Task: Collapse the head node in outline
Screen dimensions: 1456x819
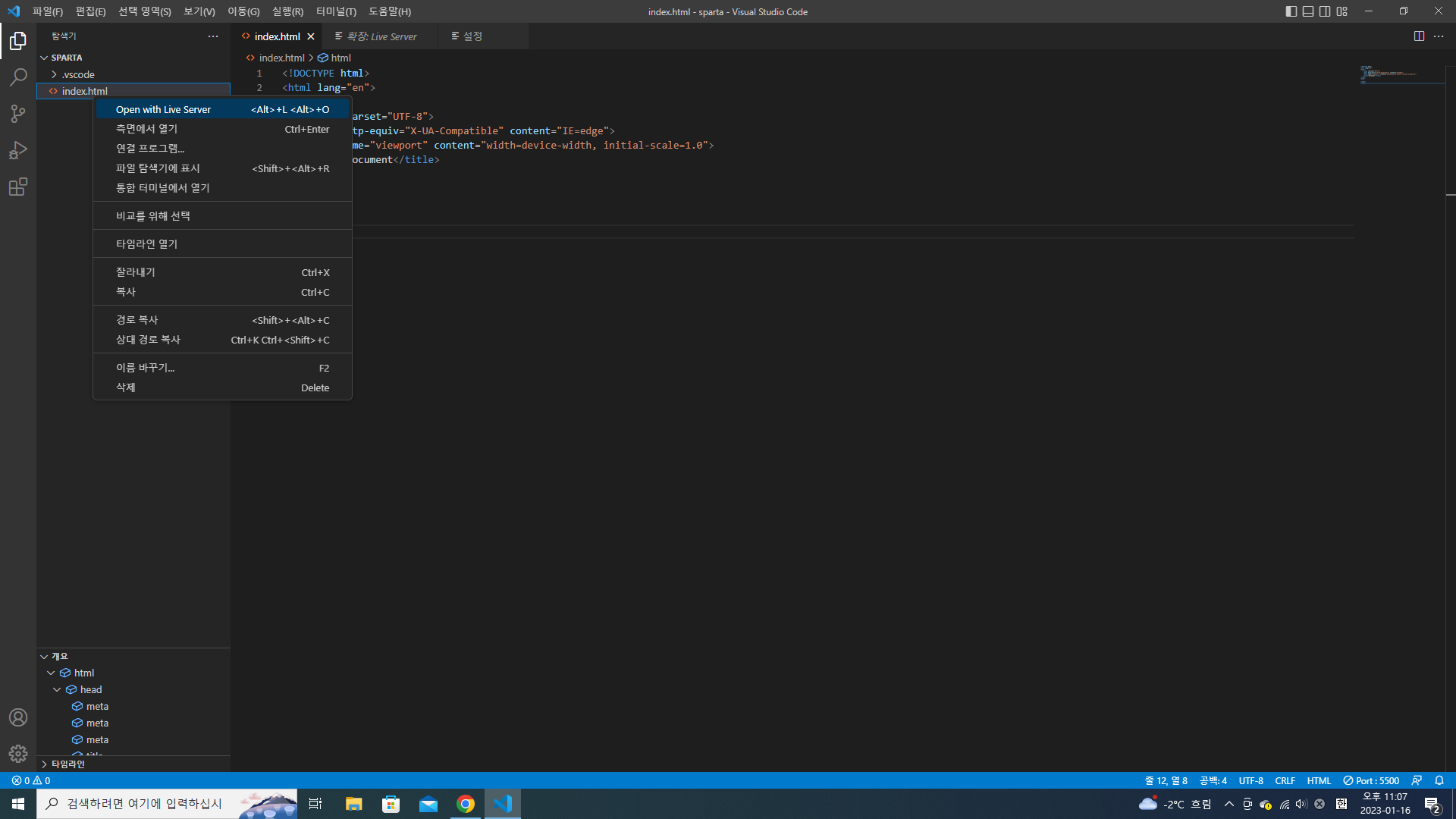Action: (57, 690)
